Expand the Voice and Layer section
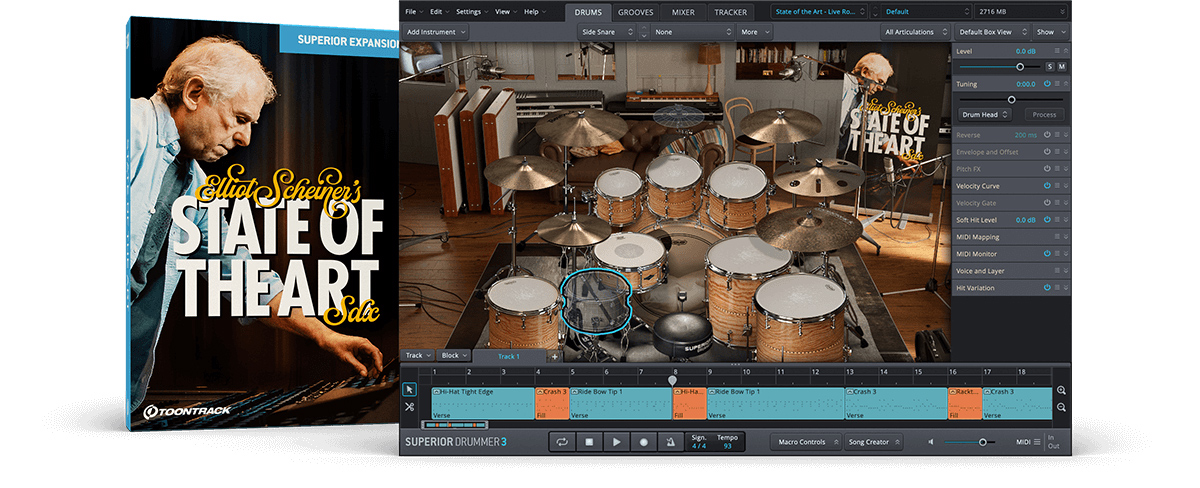Screen dimensions: 1200x488 [x=1066, y=271]
